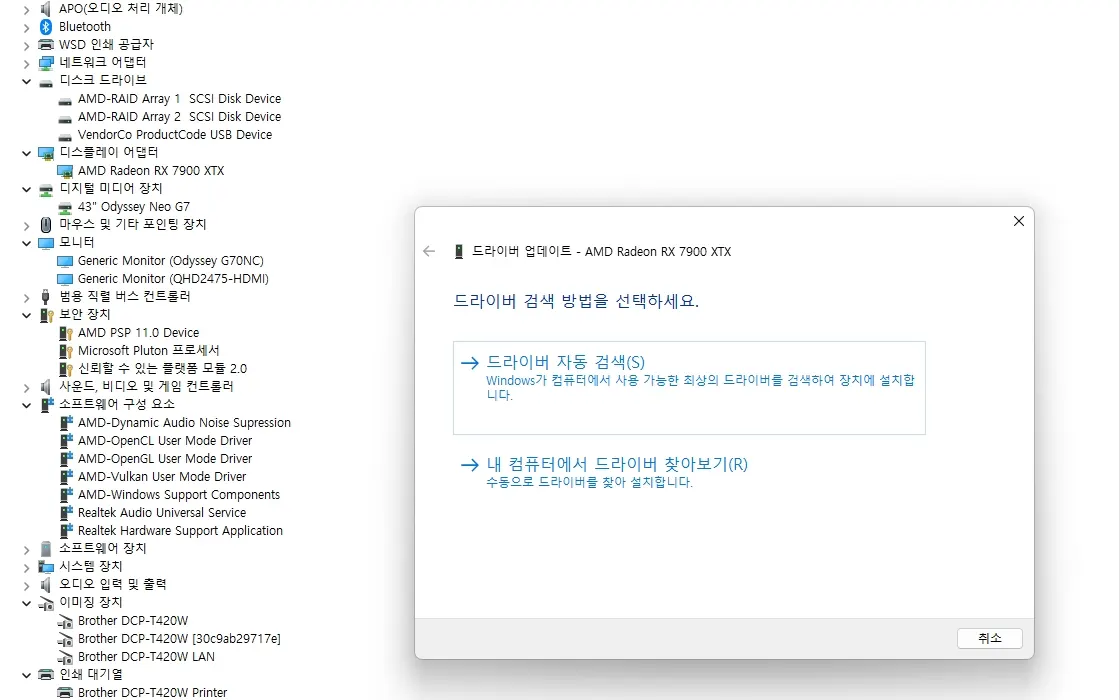Click the Generic Monitor (QHD2475-HDMI) icon

coord(65,279)
